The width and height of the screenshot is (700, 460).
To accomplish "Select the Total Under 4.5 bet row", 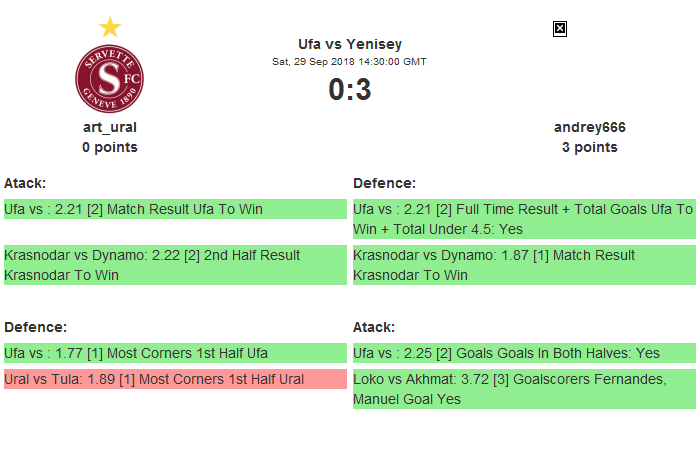I will pos(524,219).
